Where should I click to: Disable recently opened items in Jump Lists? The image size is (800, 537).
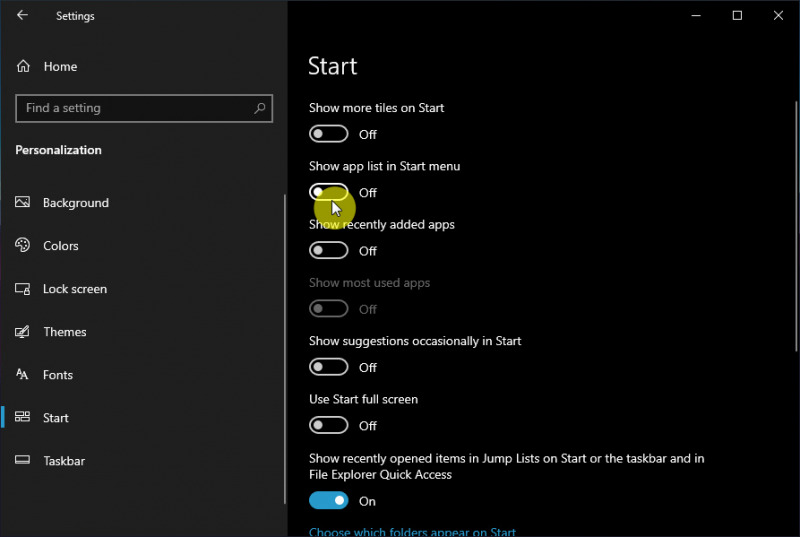click(x=329, y=500)
